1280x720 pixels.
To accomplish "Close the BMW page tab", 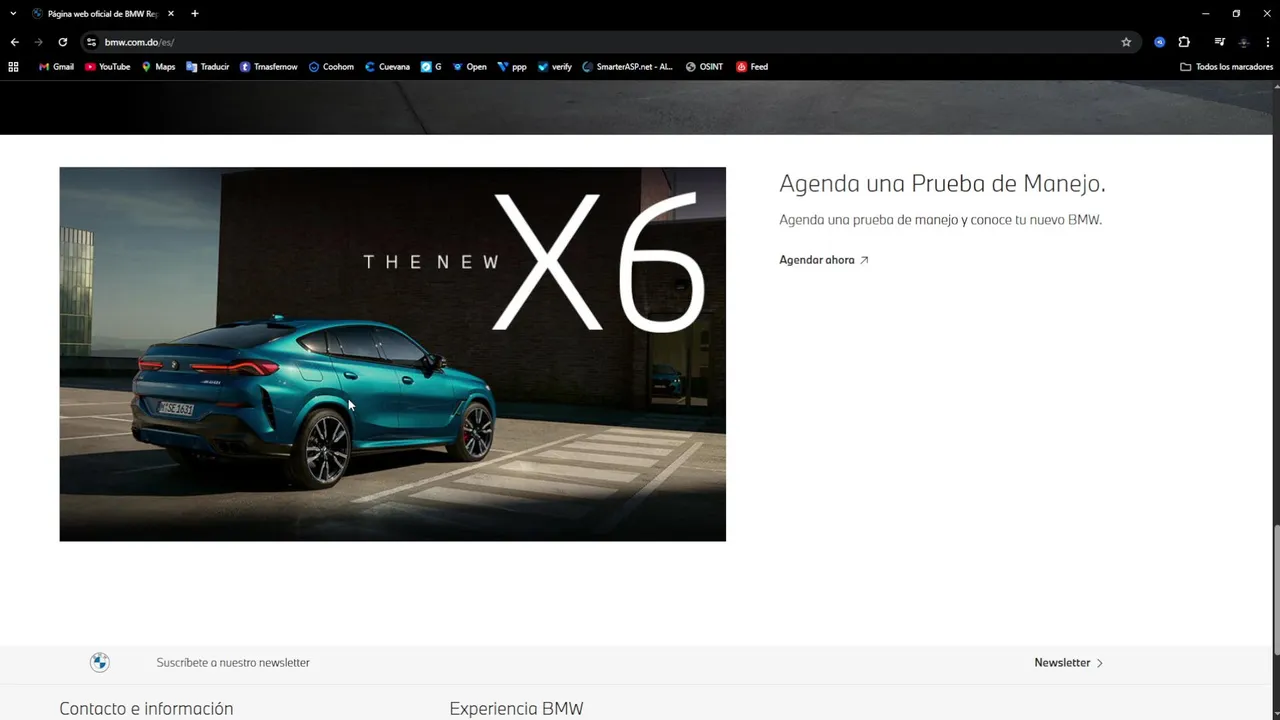I will point(171,13).
